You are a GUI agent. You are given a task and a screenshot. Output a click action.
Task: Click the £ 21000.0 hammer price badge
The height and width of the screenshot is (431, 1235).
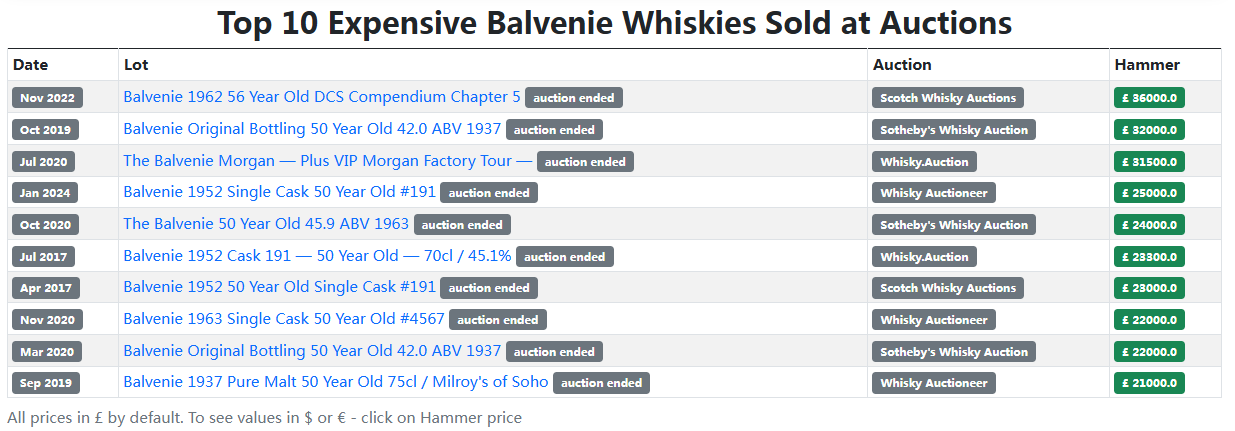(x=1149, y=383)
